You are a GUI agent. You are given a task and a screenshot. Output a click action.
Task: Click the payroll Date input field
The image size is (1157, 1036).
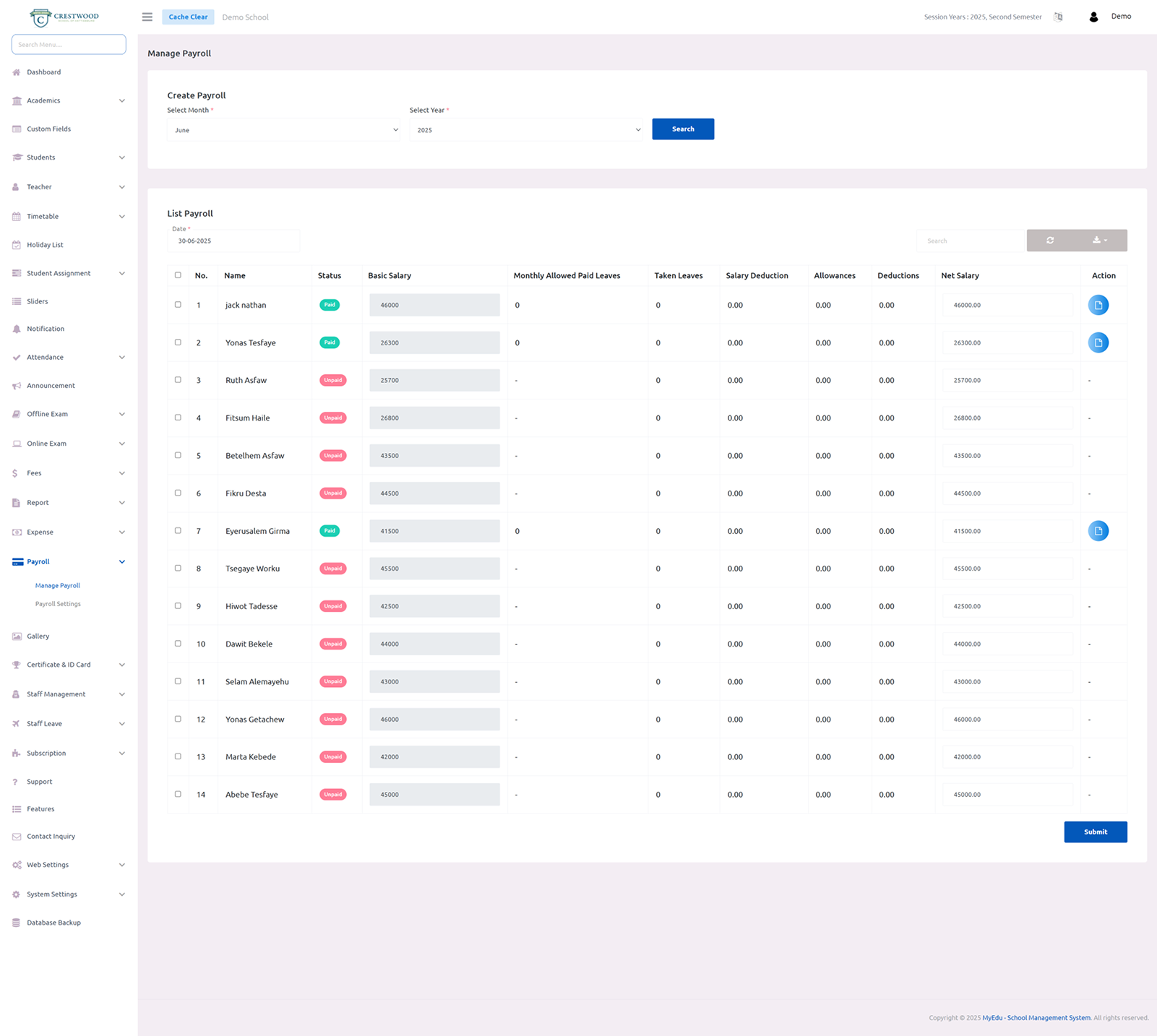233,241
